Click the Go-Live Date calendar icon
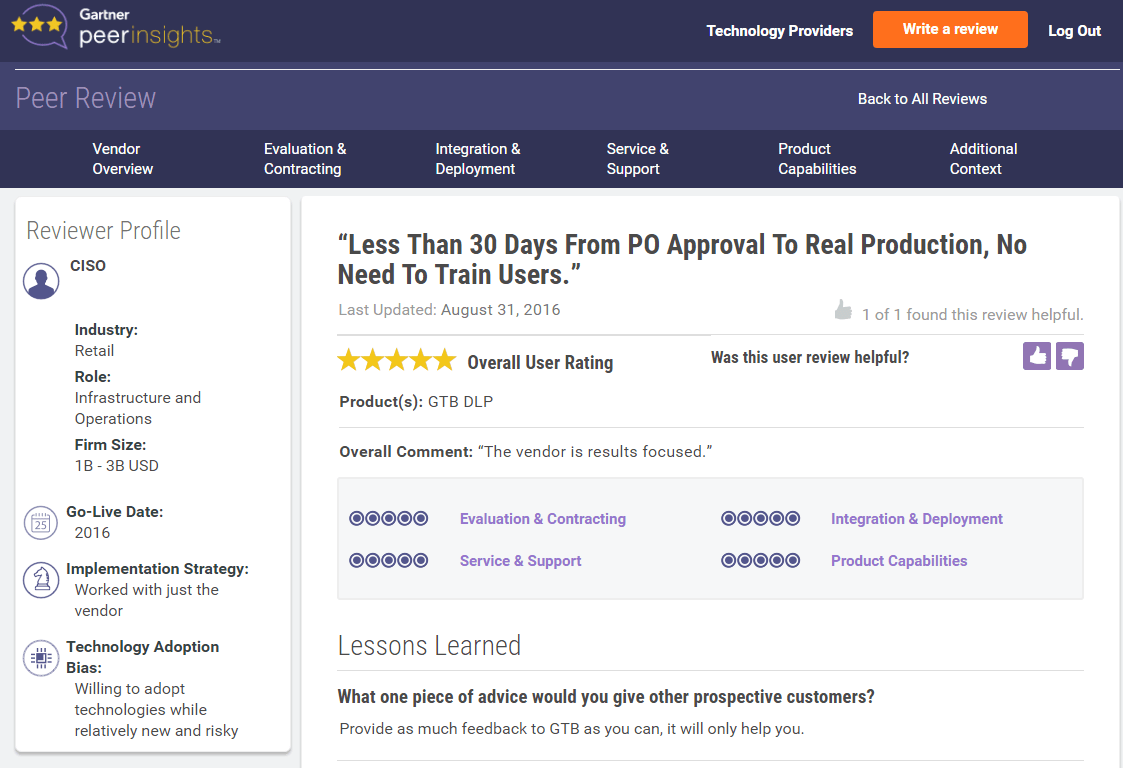1123x768 pixels. [x=41, y=522]
